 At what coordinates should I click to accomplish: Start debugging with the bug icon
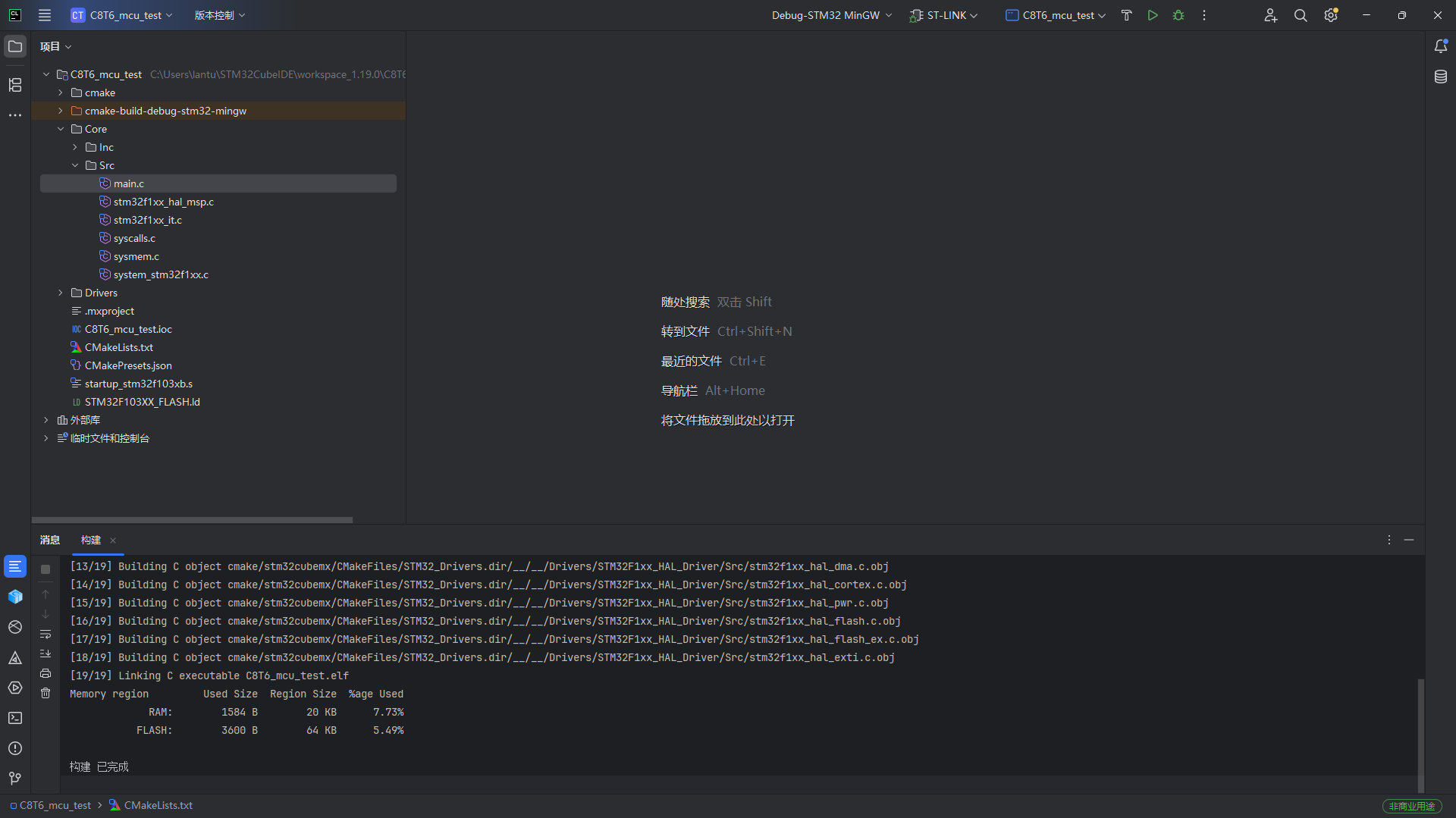1178,15
